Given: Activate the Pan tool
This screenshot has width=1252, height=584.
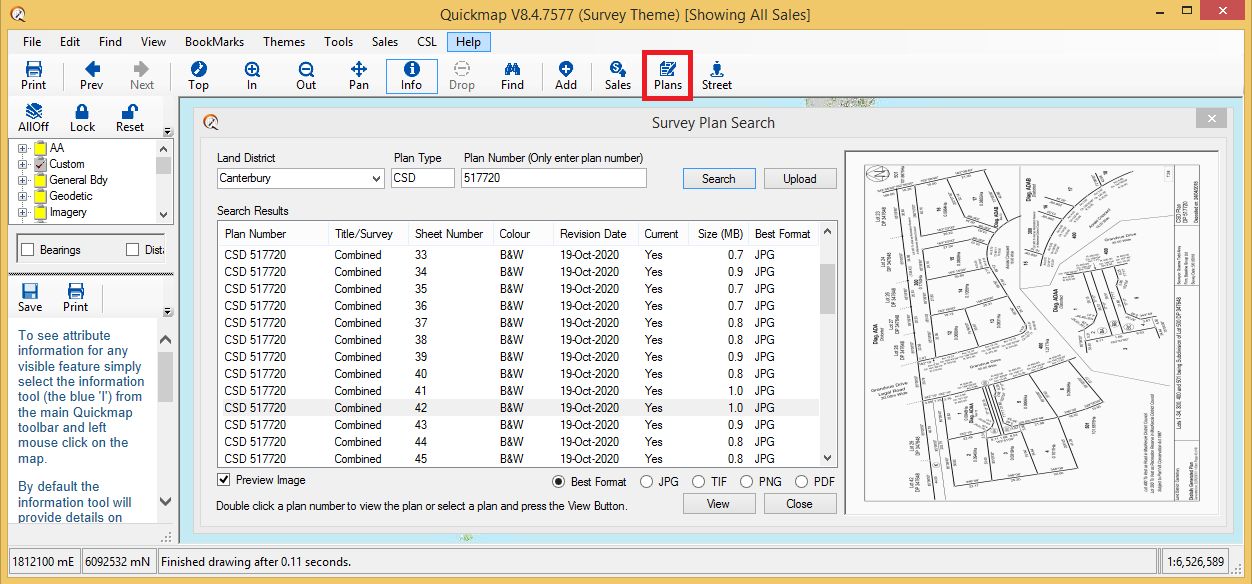Looking at the screenshot, I should pos(358,75).
